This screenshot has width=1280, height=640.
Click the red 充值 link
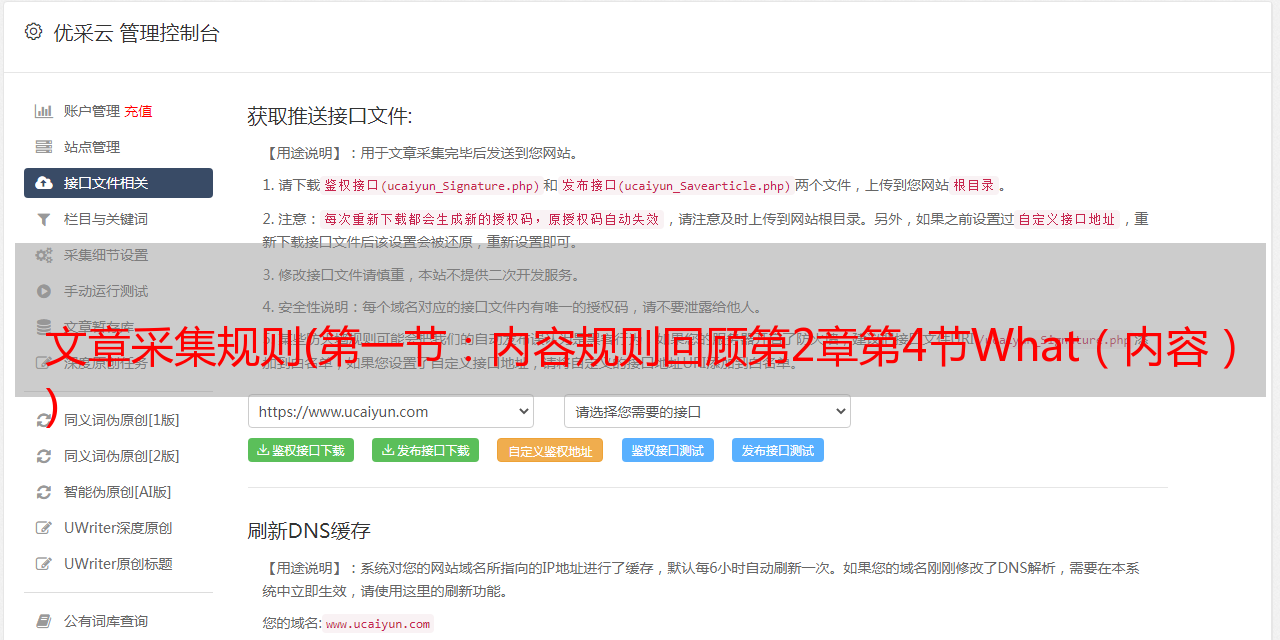pos(138,111)
